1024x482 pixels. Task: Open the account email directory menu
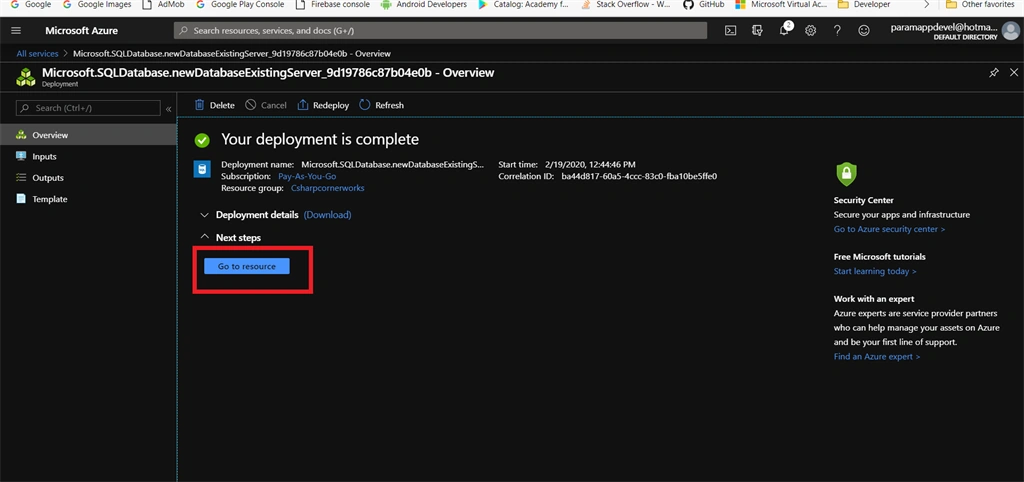point(944,31)
